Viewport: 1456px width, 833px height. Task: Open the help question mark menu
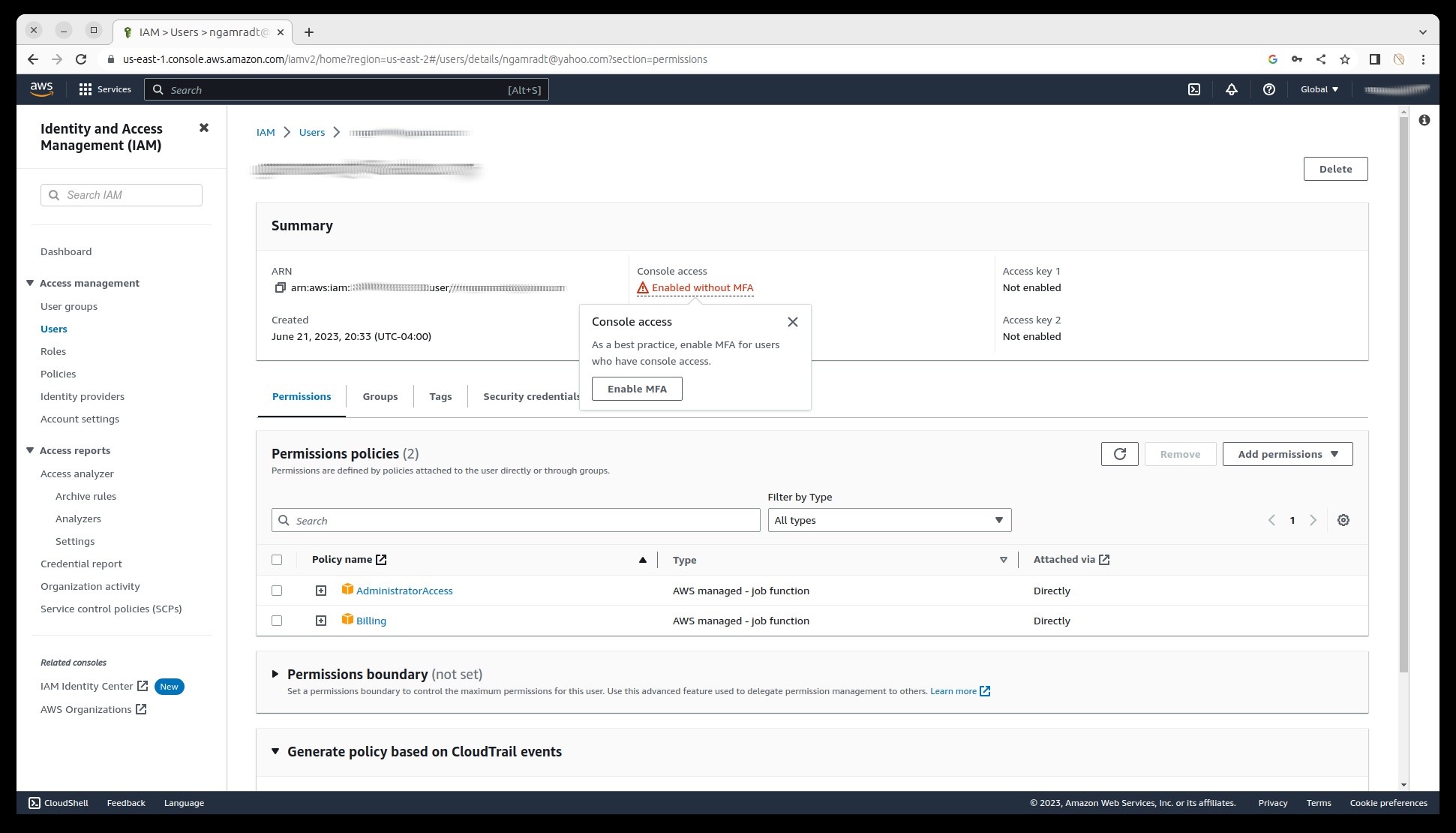click(x=1269, y=89)
